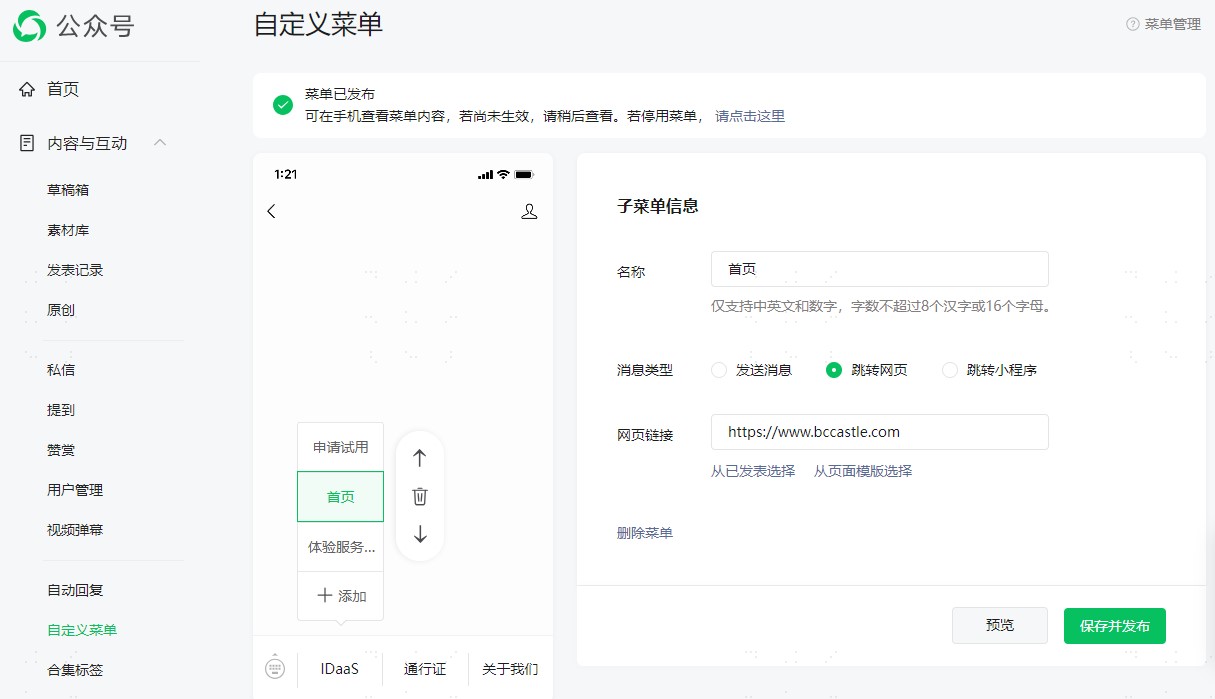
Task: Click the plus icon to add submenu
Action: (x=324, y=595)
